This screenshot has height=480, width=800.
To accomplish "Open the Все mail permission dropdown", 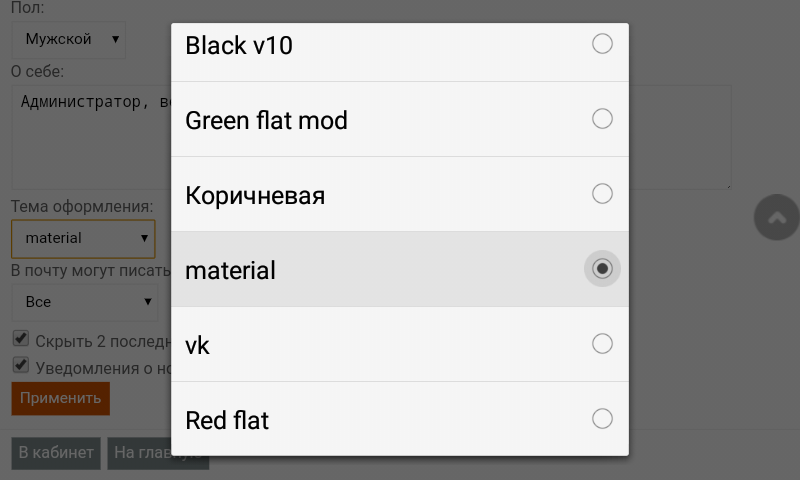I will coord(83,301).
